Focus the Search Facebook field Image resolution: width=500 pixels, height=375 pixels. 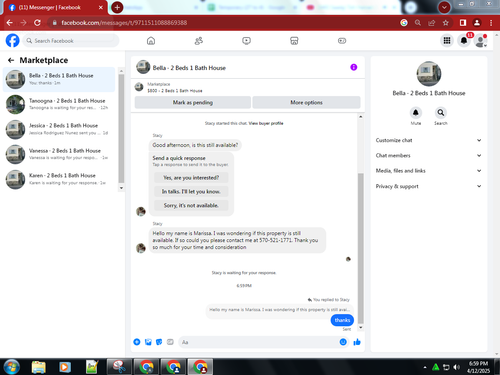pyautogui.click(x=71, y=41)
